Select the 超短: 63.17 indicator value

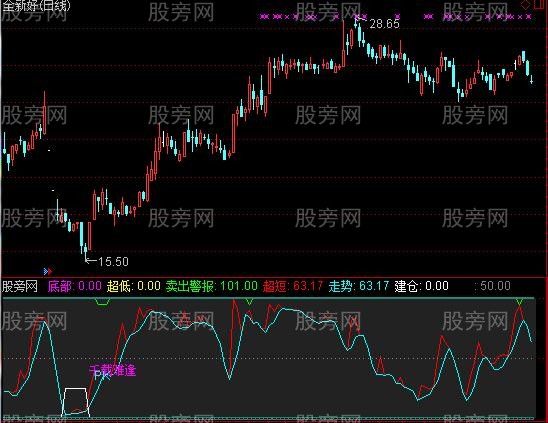(x=293, y=286)
